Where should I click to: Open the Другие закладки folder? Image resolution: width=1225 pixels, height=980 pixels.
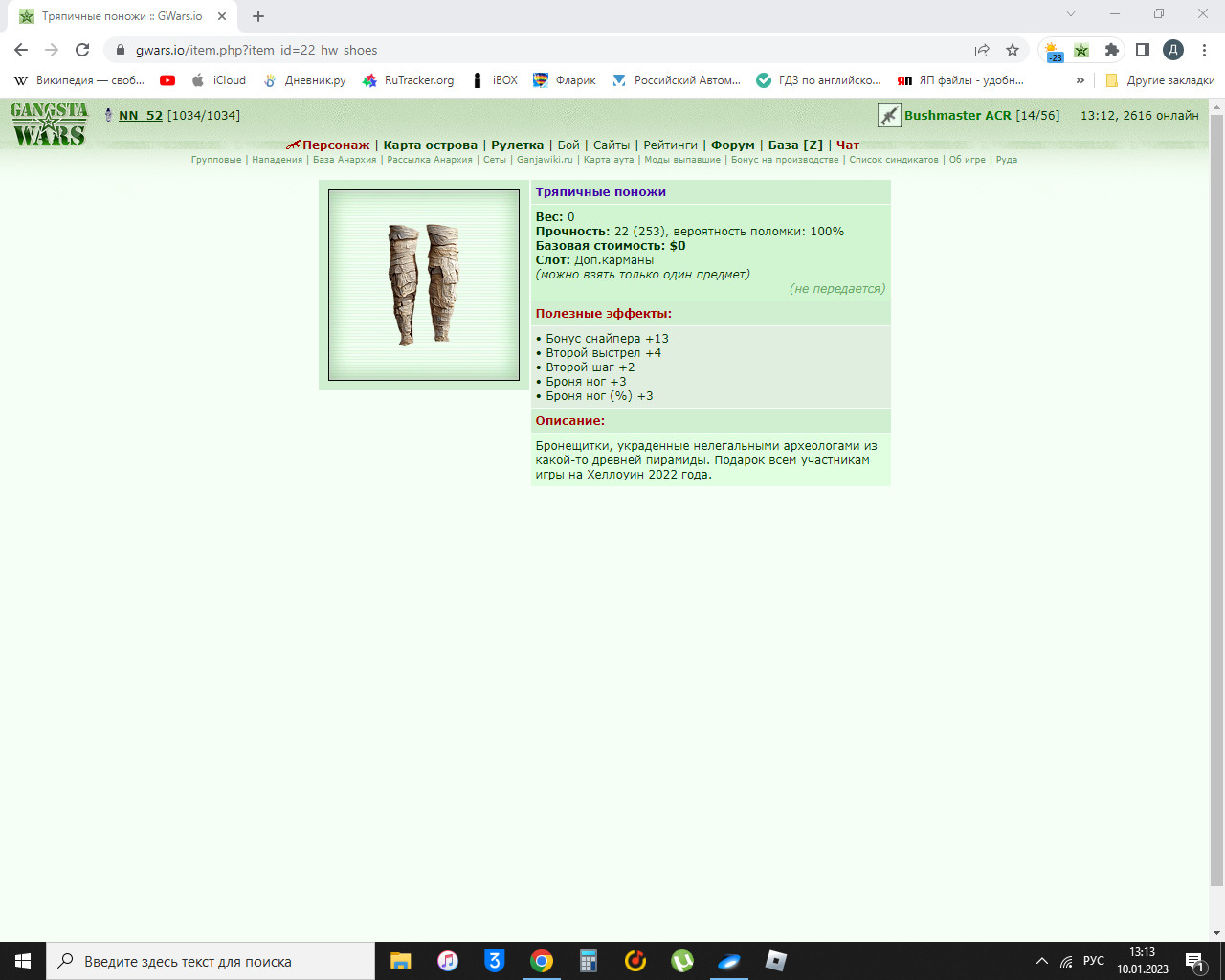pyautogui.click(x=1160, y=80)
